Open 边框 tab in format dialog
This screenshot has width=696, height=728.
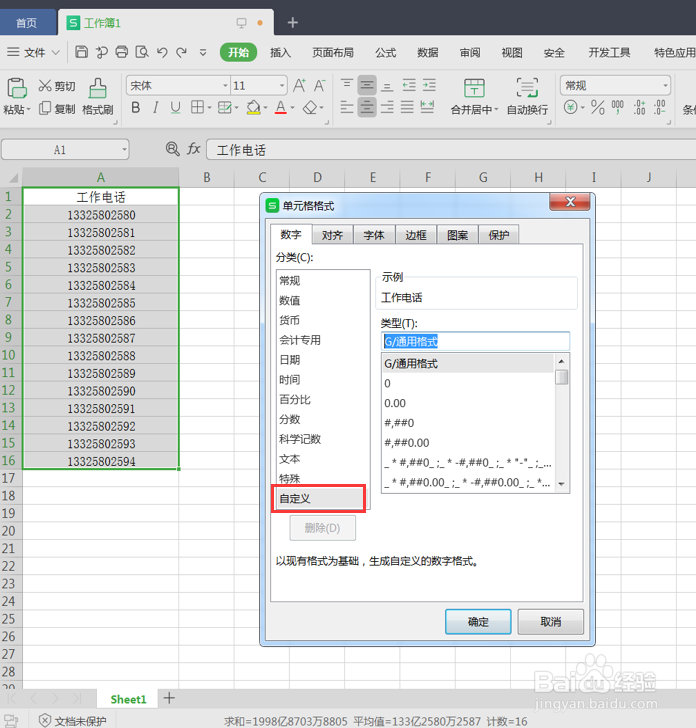[x=416, y=235]
